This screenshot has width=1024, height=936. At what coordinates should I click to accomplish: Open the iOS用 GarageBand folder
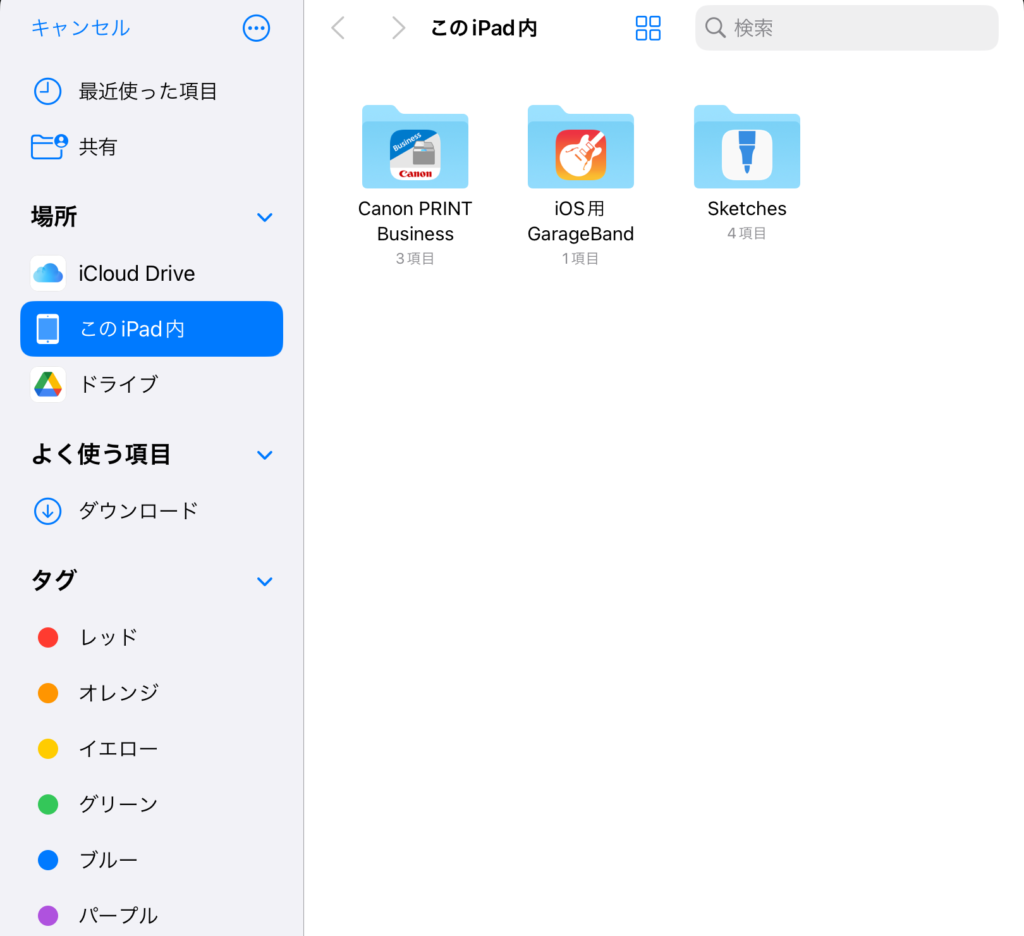pos(580,148)
